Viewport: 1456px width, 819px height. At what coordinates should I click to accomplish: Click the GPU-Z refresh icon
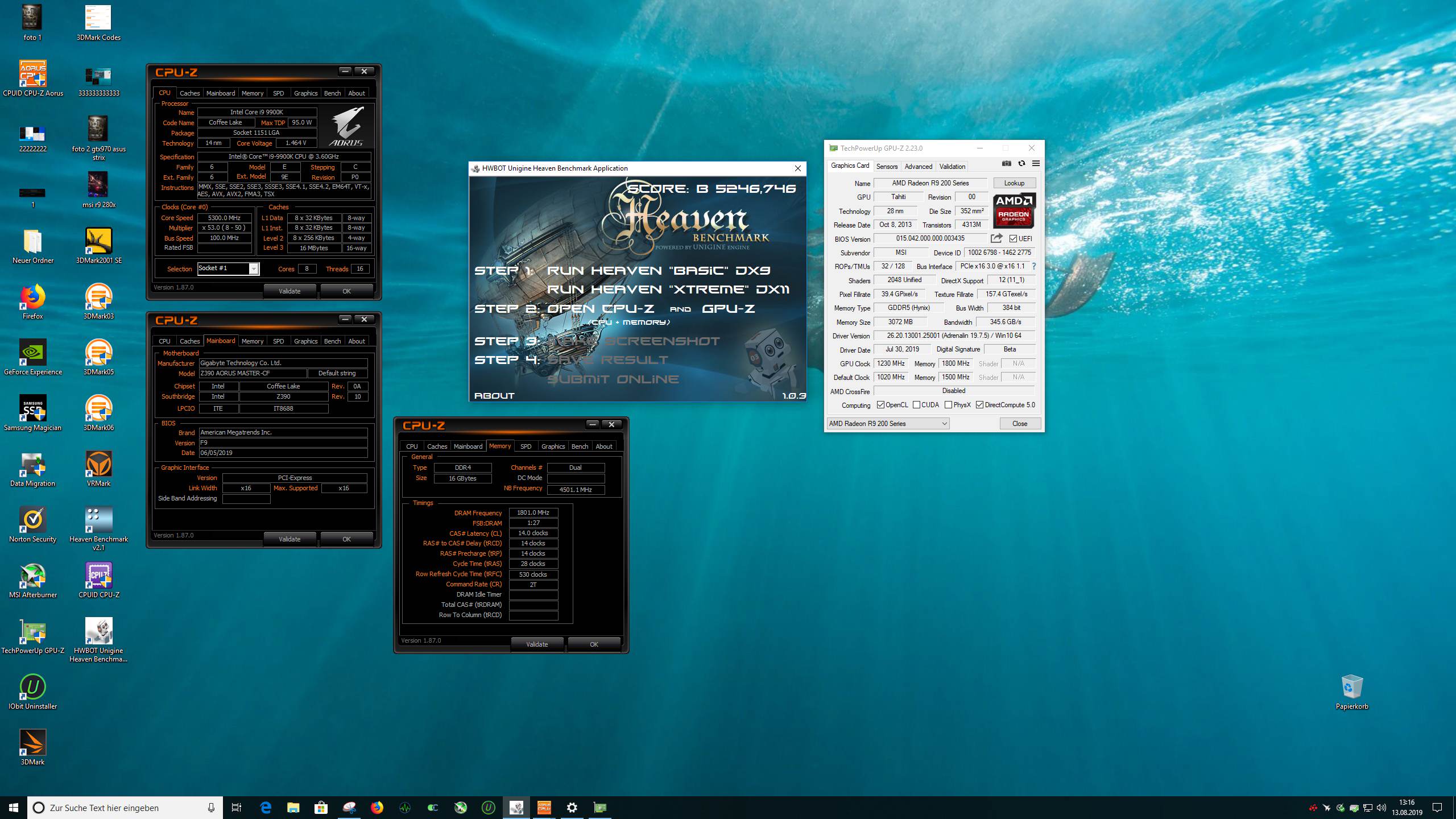coord(1021,164)
